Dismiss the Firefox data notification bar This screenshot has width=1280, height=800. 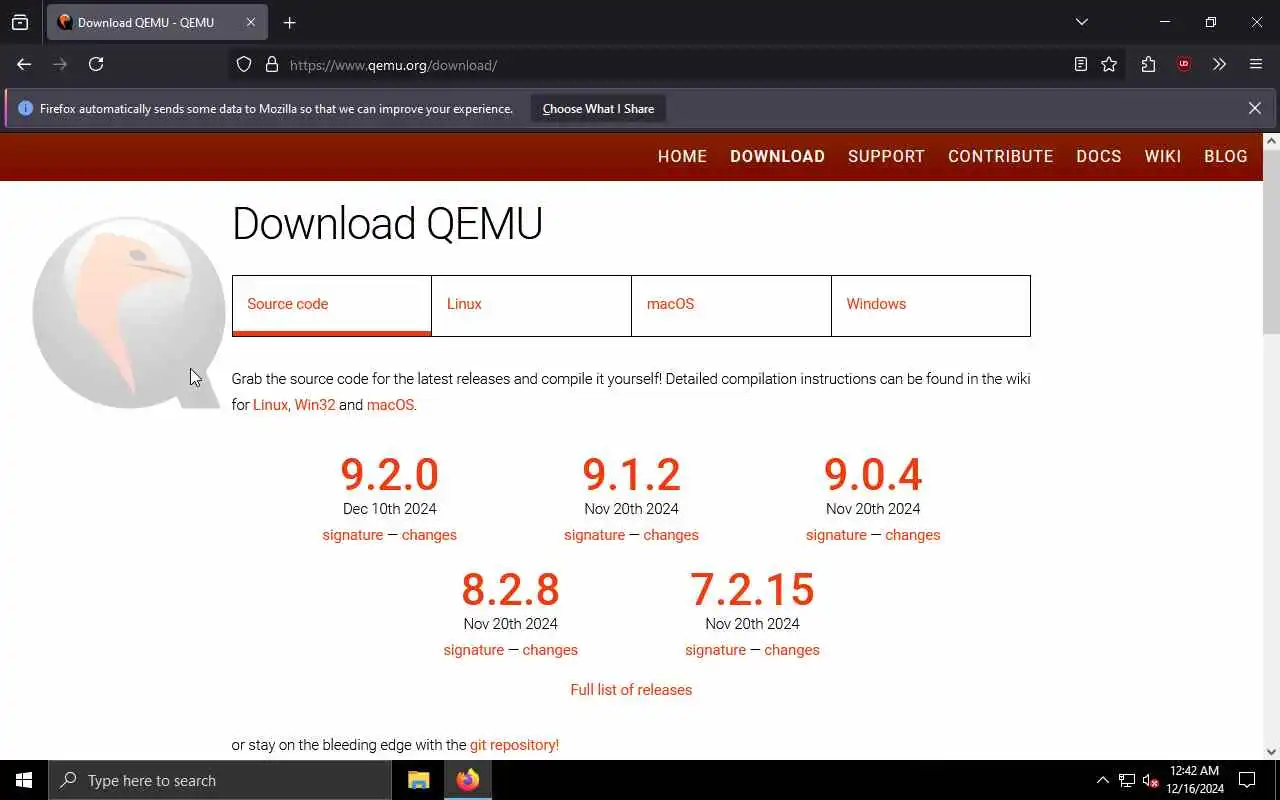tap(1254, 108)
